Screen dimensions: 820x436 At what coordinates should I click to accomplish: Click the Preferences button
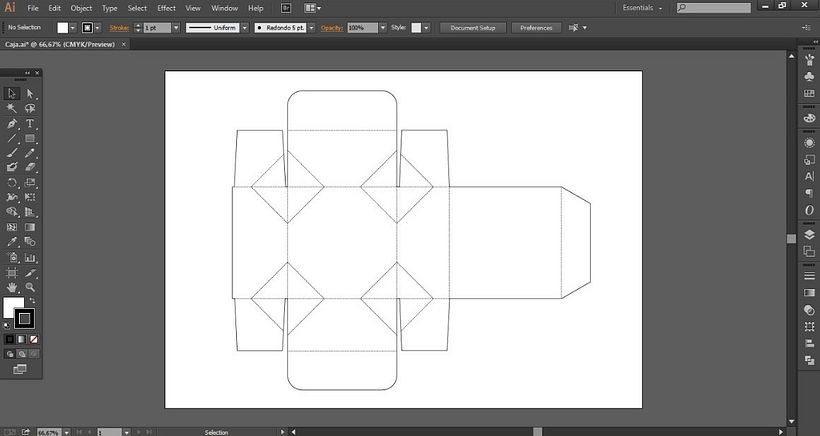click(x=536, y=28)
